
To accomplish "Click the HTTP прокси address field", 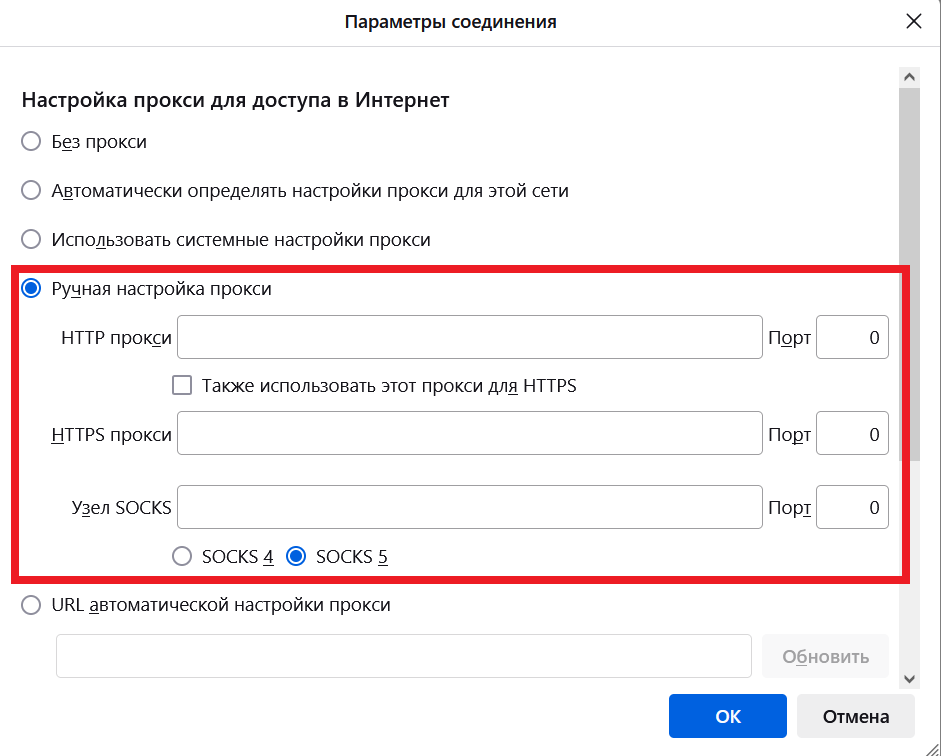I will tap(469, 338).
